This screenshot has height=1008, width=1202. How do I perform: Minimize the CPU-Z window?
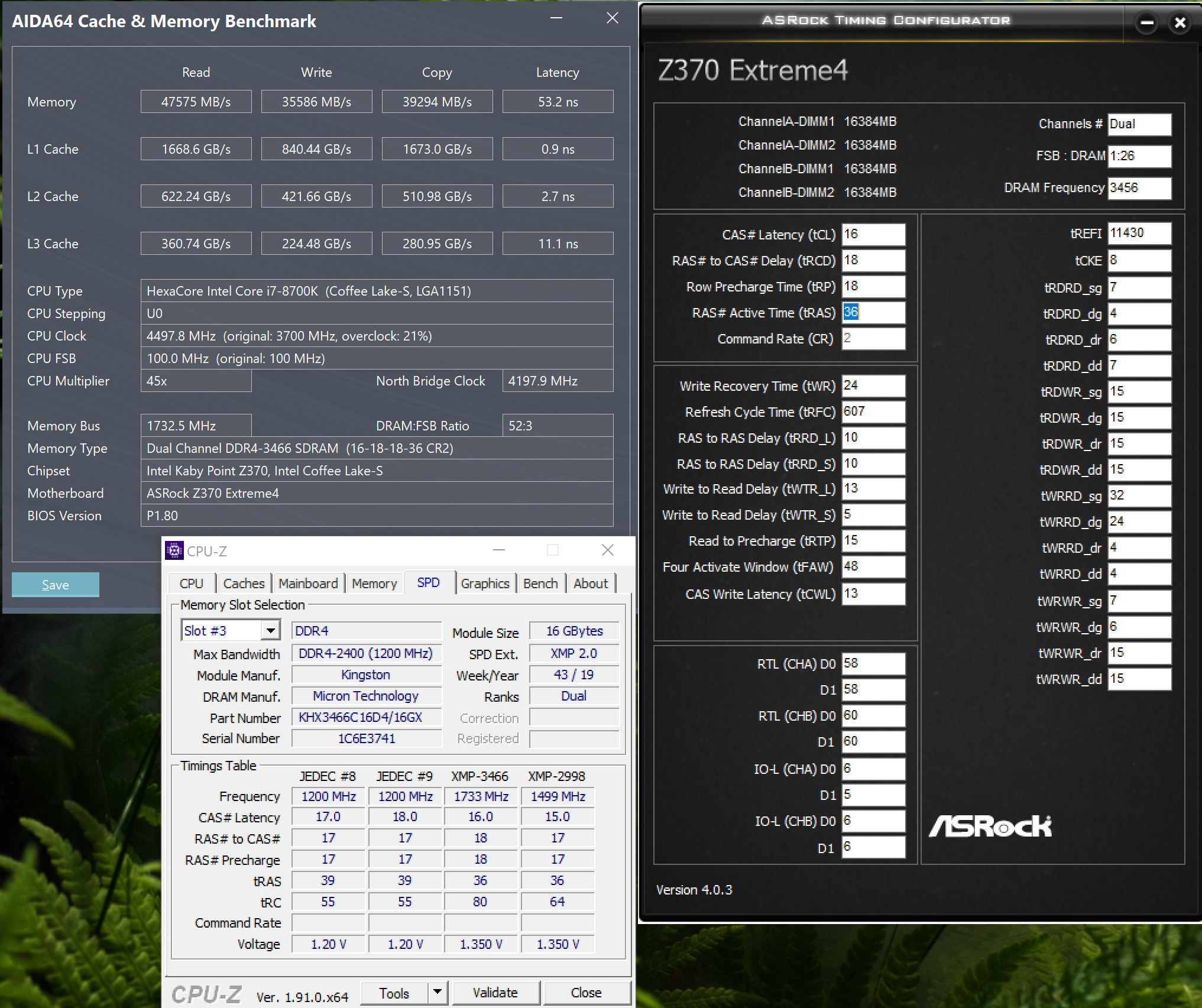(x=499, y=550)
